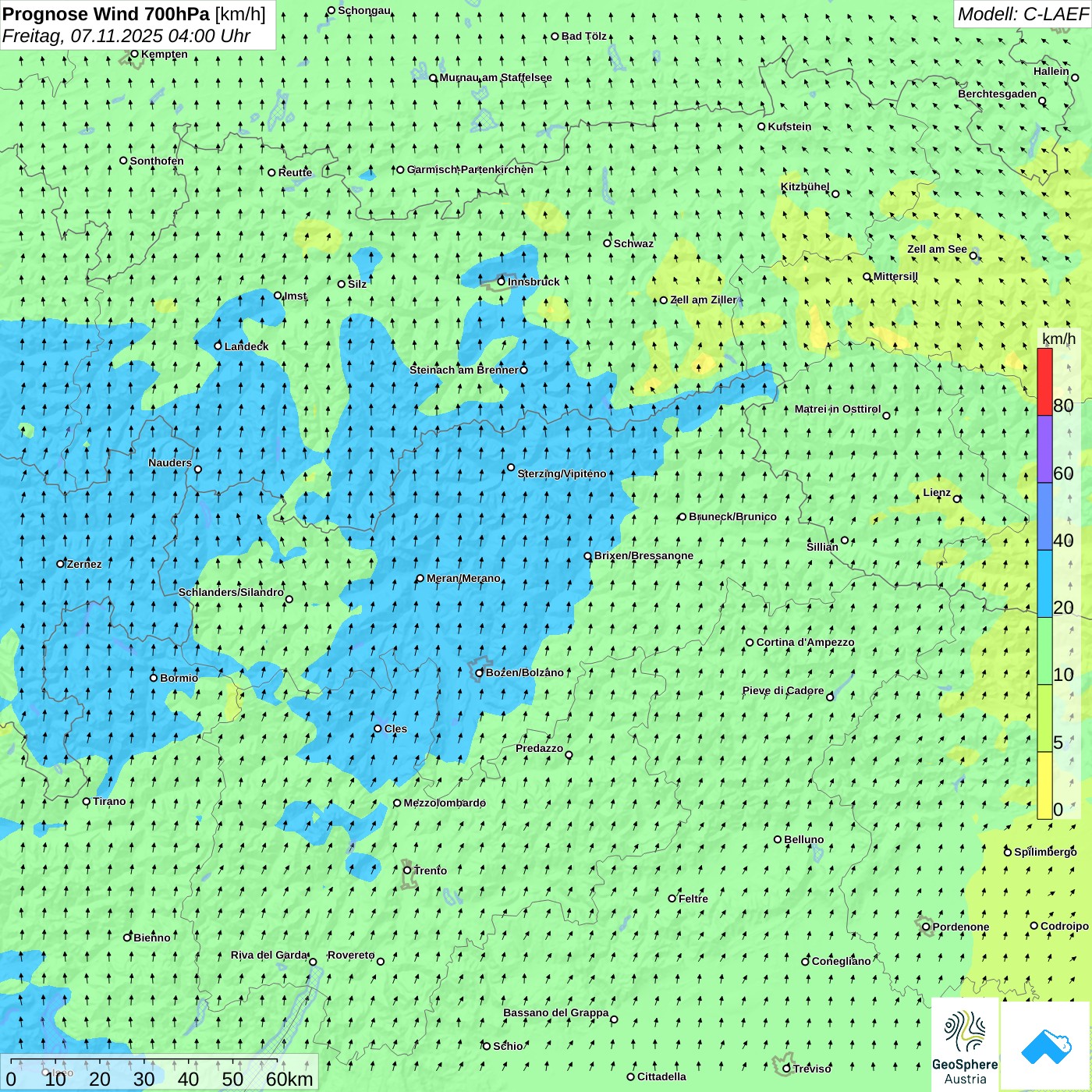Click the 'Berchtesgaden' place name
The height and width of the screenshot is (1092, 1092).
(x=998, y=94)
